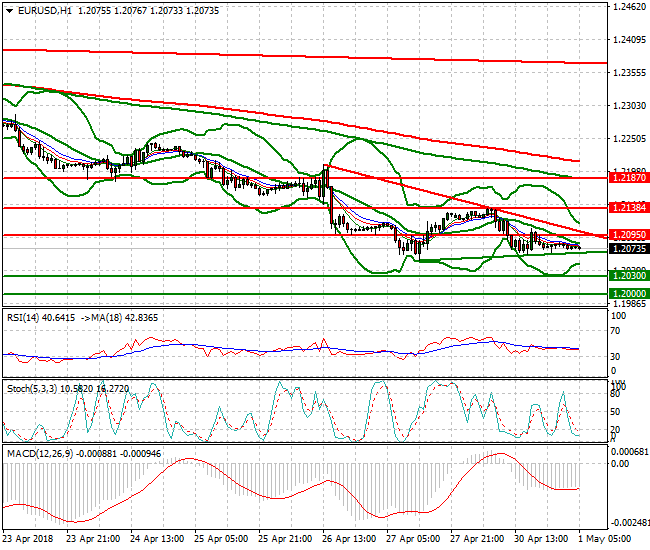This screenshot has width=650, height=550.
Task: Select the MA(18) 42.8365 label in RSI panel
Action: (125, 318)
